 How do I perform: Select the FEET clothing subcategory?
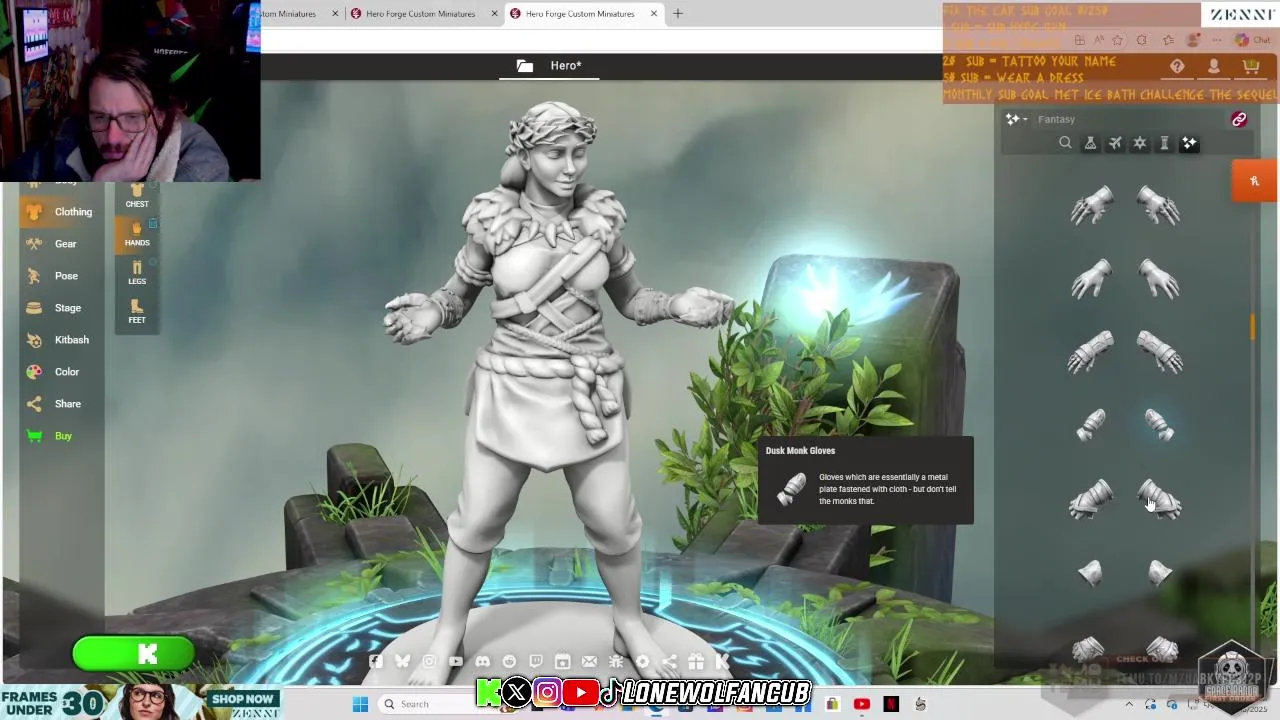click(137, 312)
